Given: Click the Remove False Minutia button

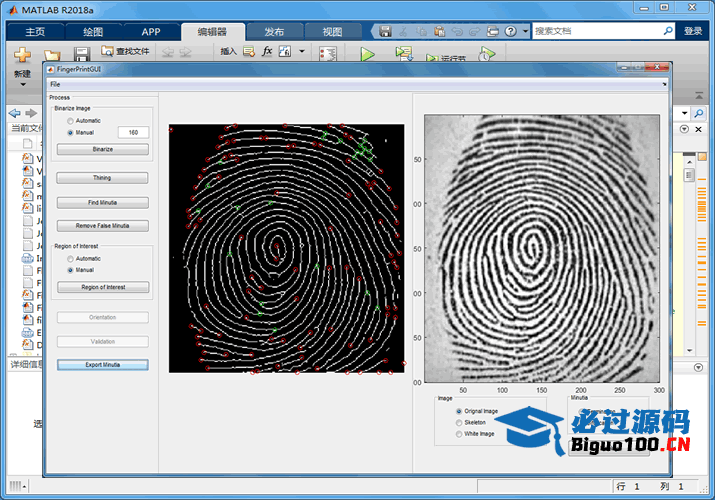Looking at the screenshot, I should pyautogui.click(x=103, y=226).
